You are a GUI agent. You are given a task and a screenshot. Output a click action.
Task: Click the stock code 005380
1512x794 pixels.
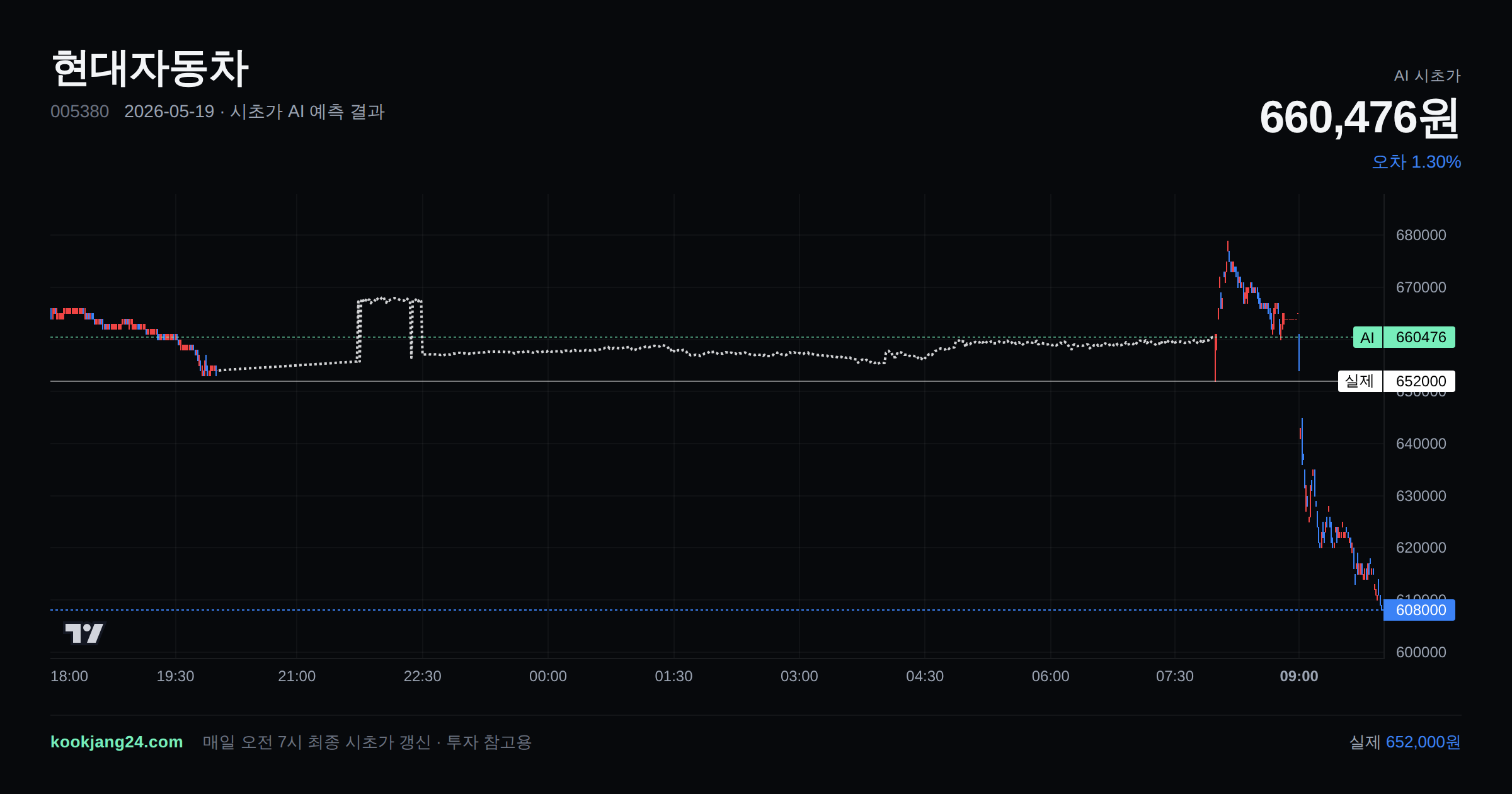click(79, 112)
